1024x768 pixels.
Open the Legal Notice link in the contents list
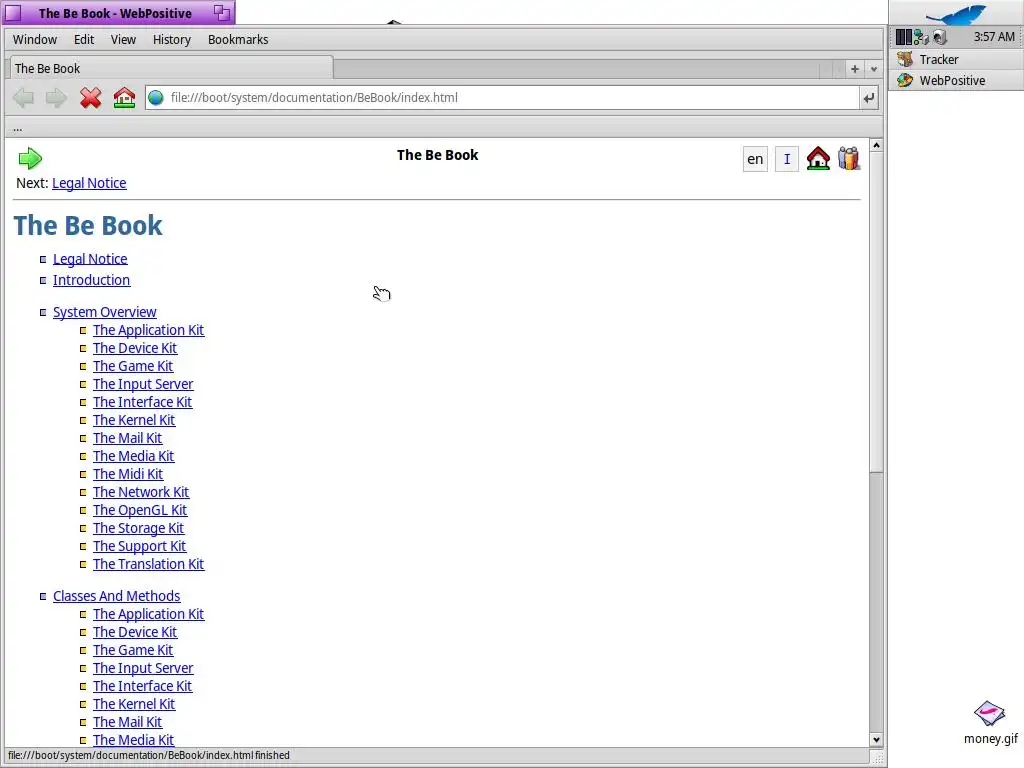(90, 259)
